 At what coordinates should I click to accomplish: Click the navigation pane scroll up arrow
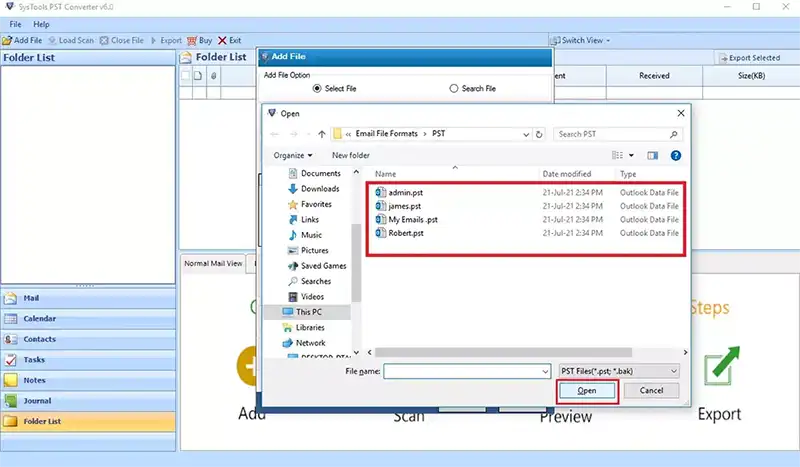pyautogui.click(x=356, y=173)
